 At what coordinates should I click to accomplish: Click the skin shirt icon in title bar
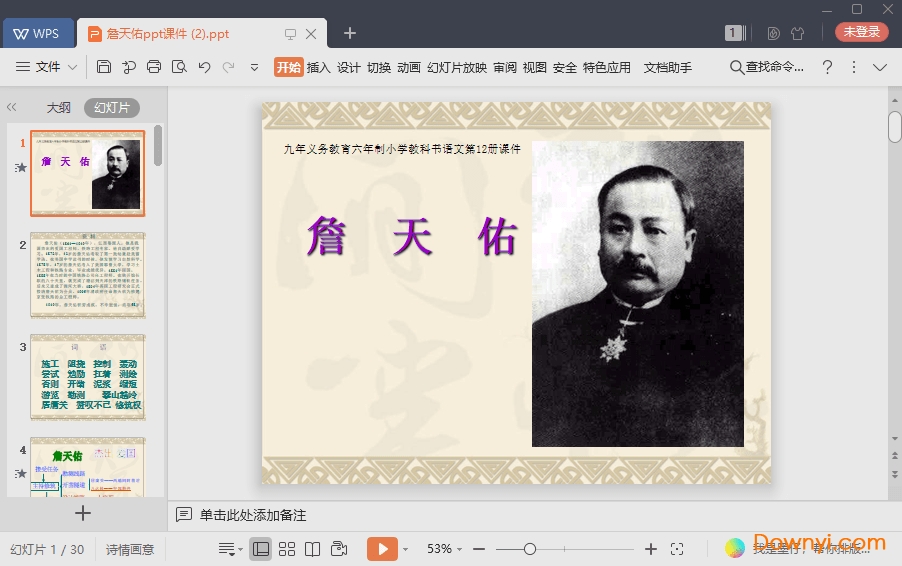click(x=797, y=33)
